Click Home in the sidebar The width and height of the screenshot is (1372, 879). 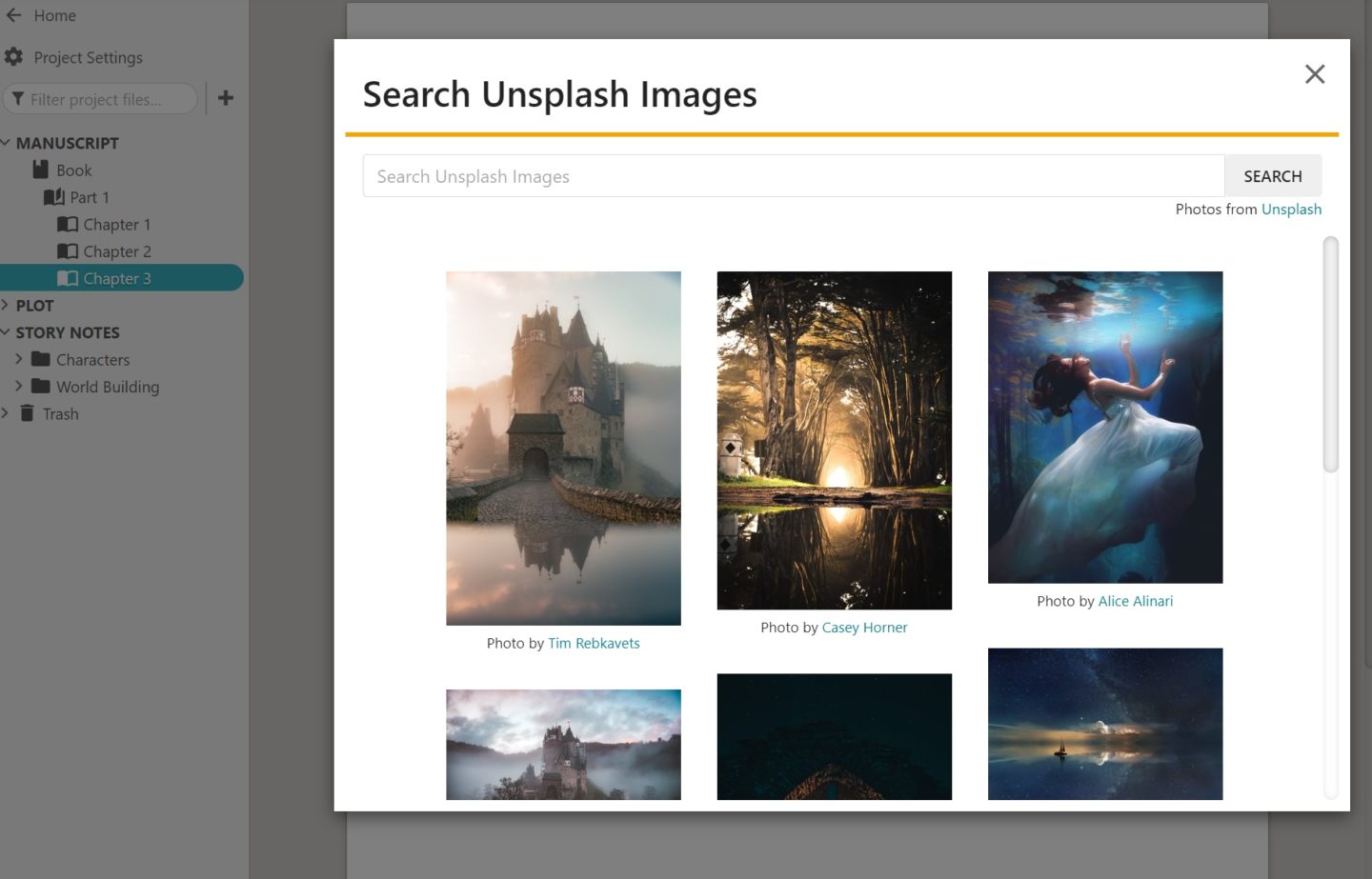pyautogui.click(x=54, y=15)
